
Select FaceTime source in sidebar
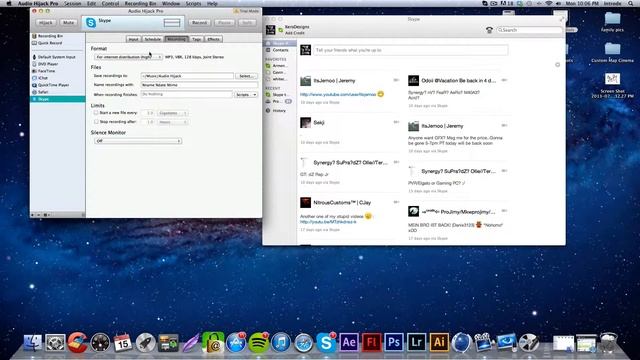click(46, 71)
